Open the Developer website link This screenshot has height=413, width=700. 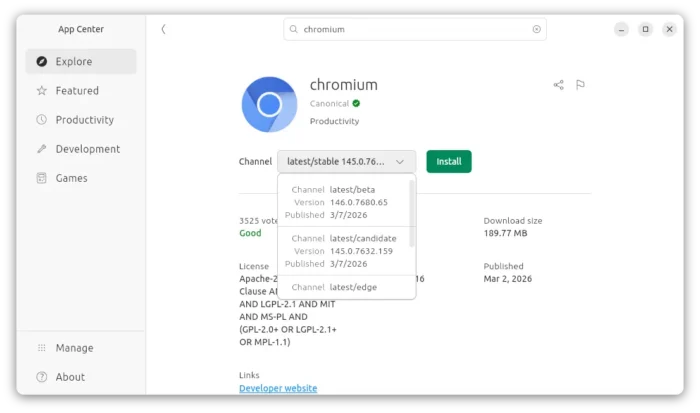278,388
